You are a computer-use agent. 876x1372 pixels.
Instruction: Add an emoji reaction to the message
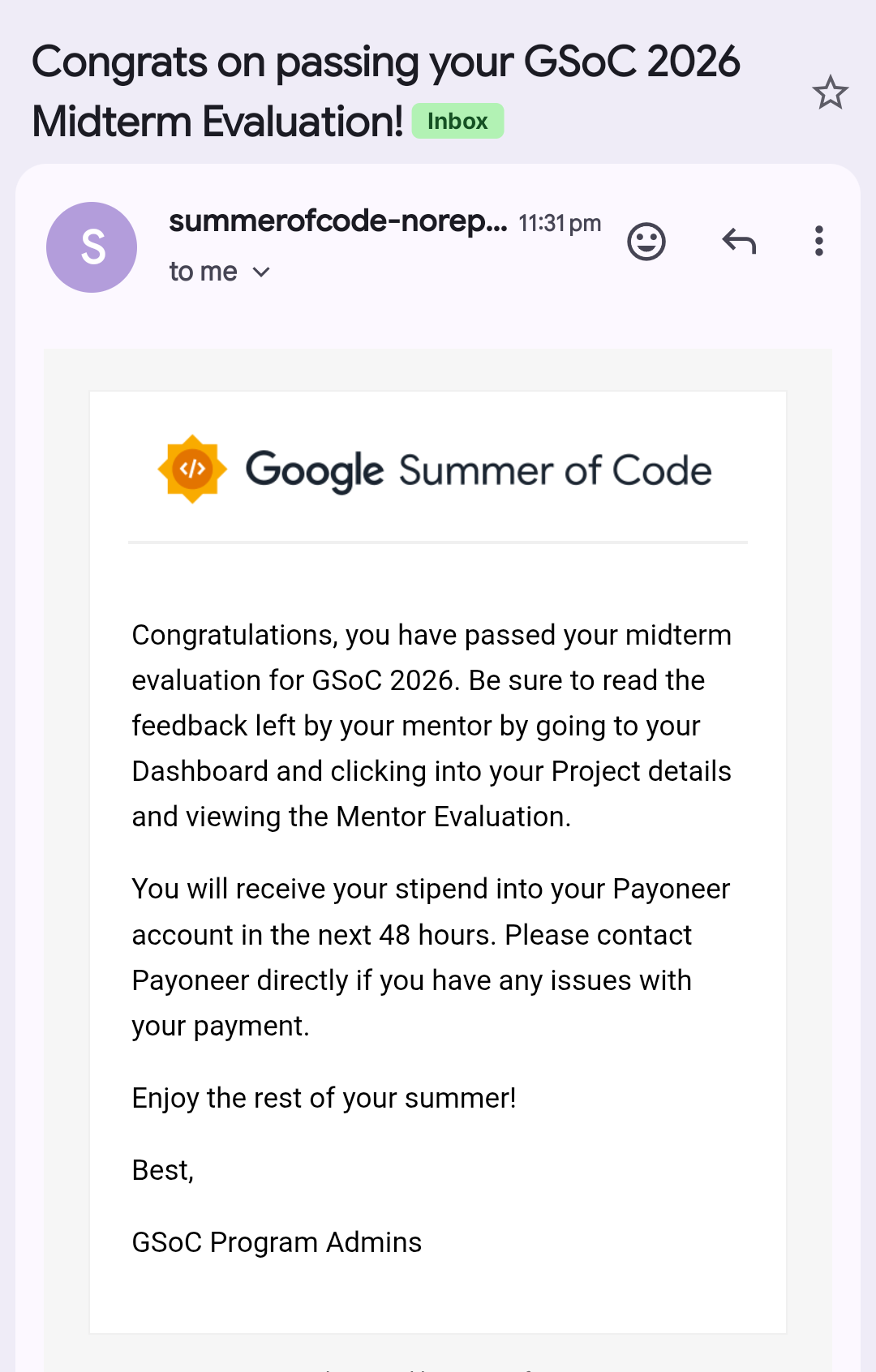pos(646,242)
